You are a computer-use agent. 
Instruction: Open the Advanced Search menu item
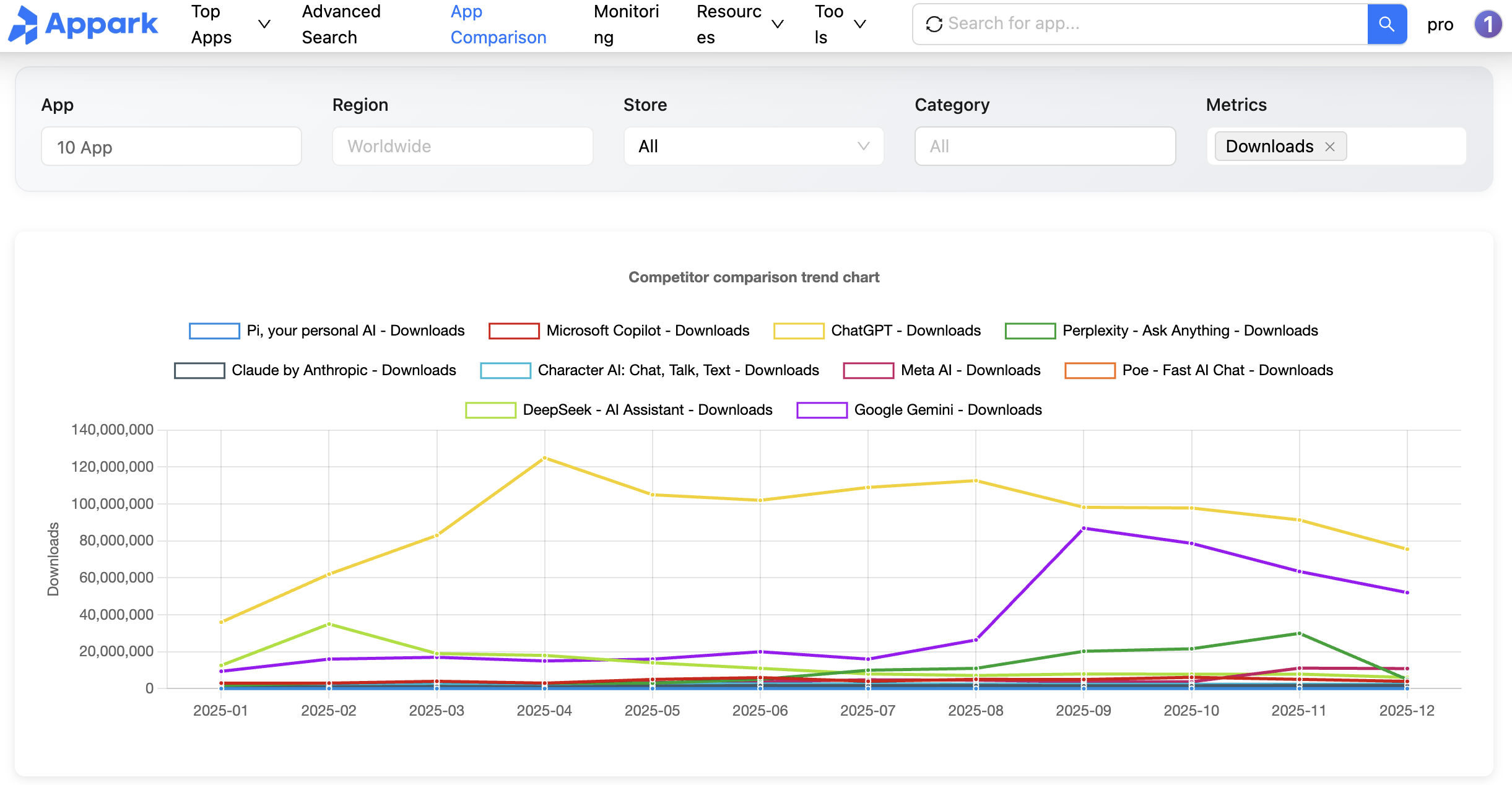pos(341,24)
